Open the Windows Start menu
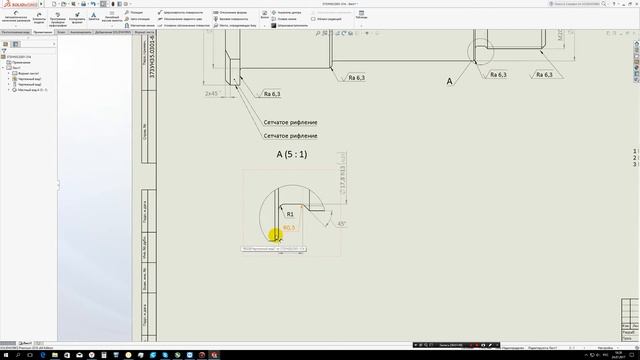Viewport: 640px width, 360px height. pos(6,355)
